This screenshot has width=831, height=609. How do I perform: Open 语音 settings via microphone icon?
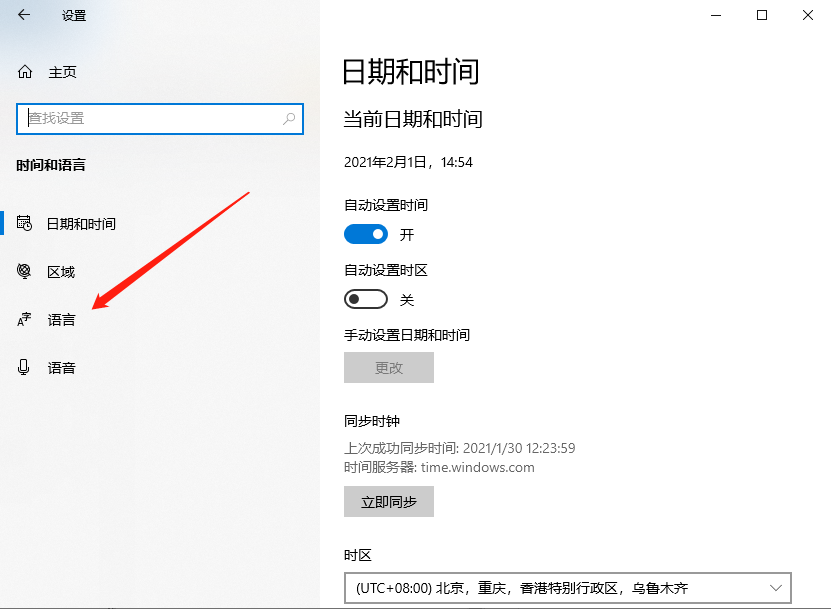coord(24,367)
